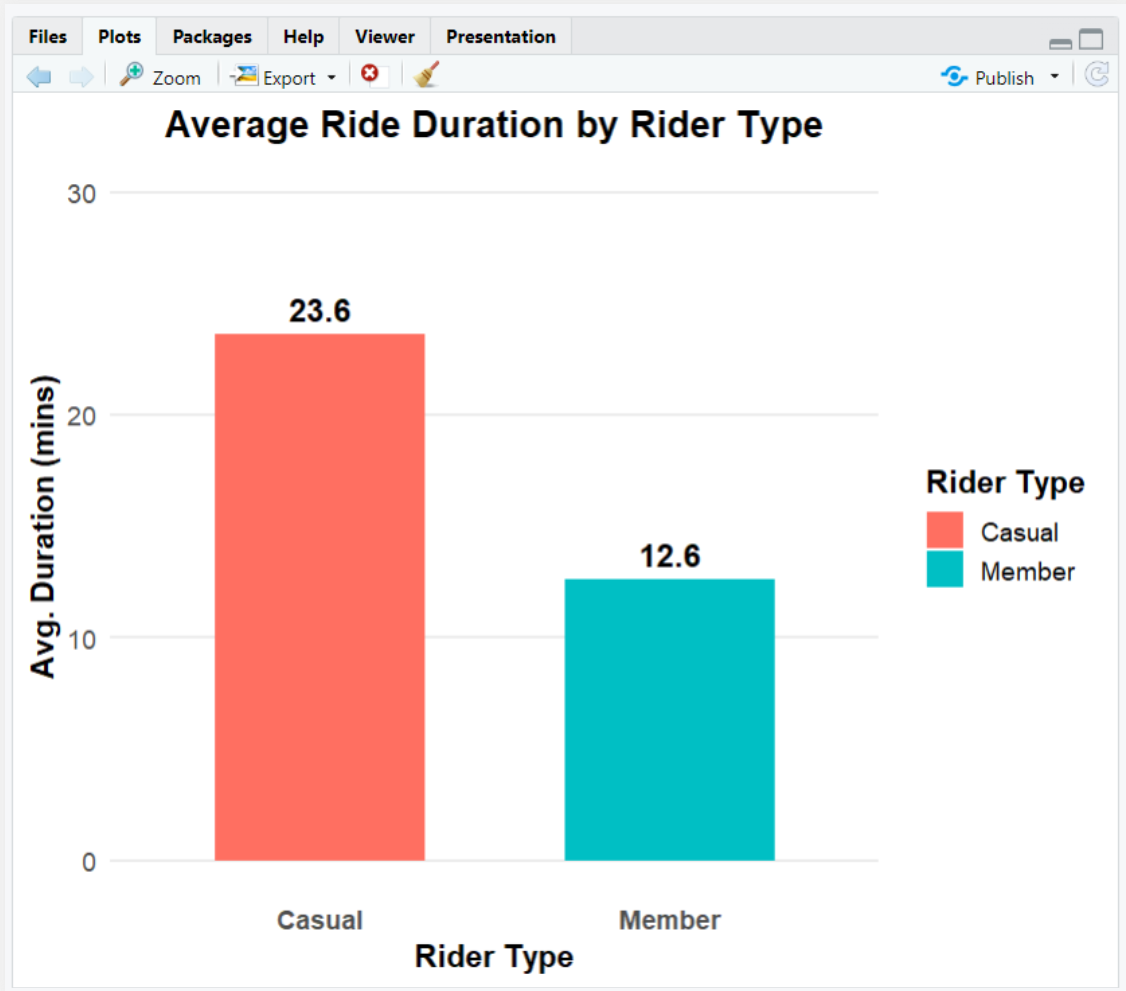
Task: Go to the Presentation tab
Action: point(500,36)
